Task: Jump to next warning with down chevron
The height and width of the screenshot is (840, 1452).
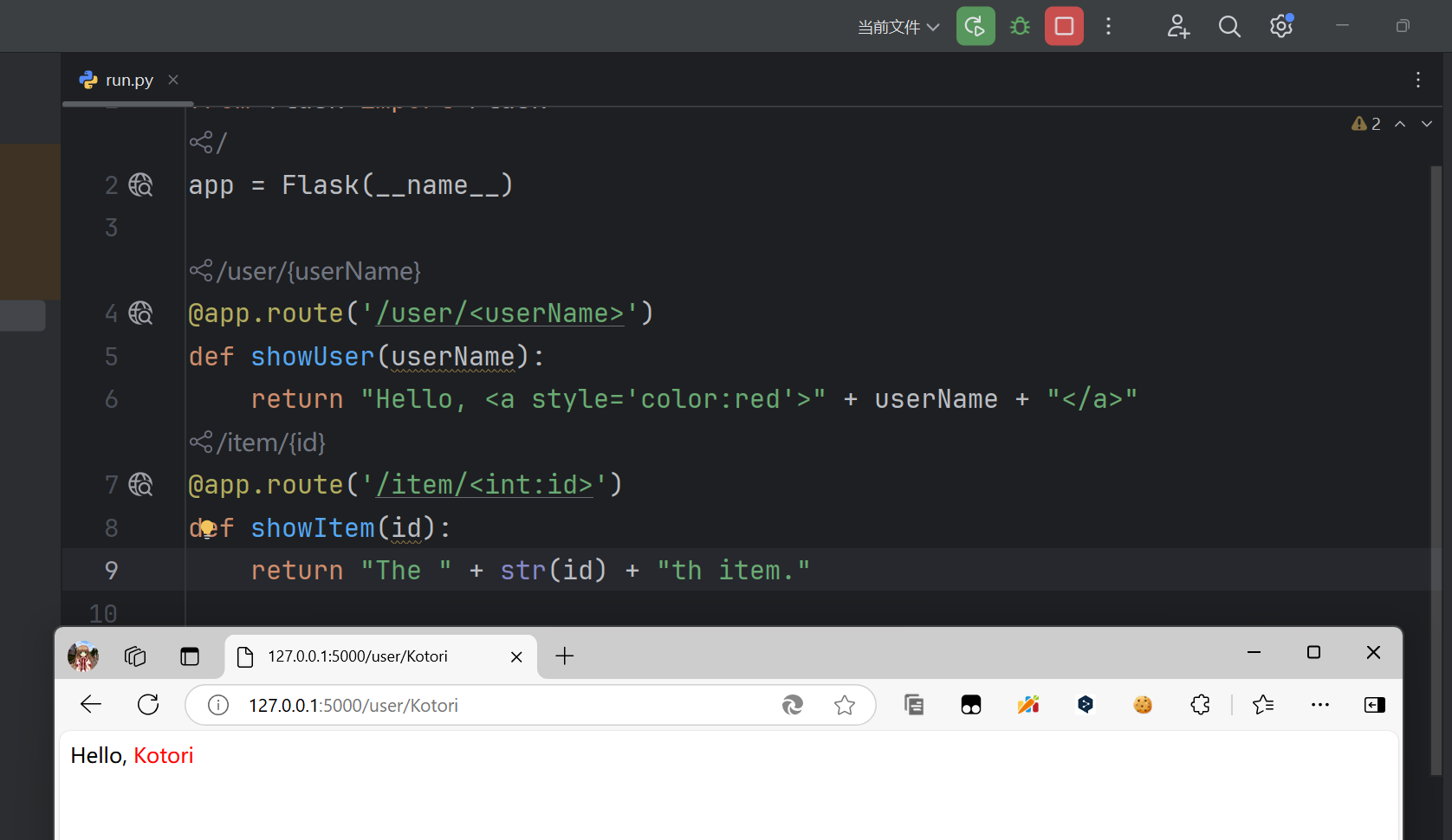Action: [x=1426, y=124]
